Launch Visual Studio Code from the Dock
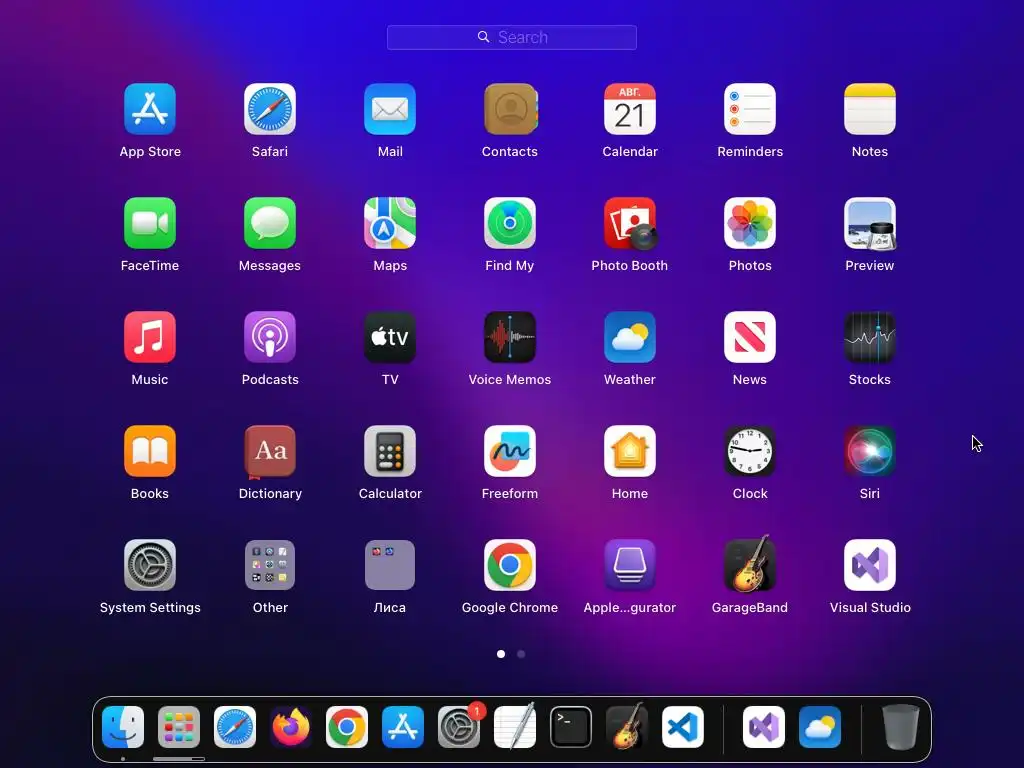Image resolution: width=1024 pixels, height=768 pixels. [x=683, y=727]
